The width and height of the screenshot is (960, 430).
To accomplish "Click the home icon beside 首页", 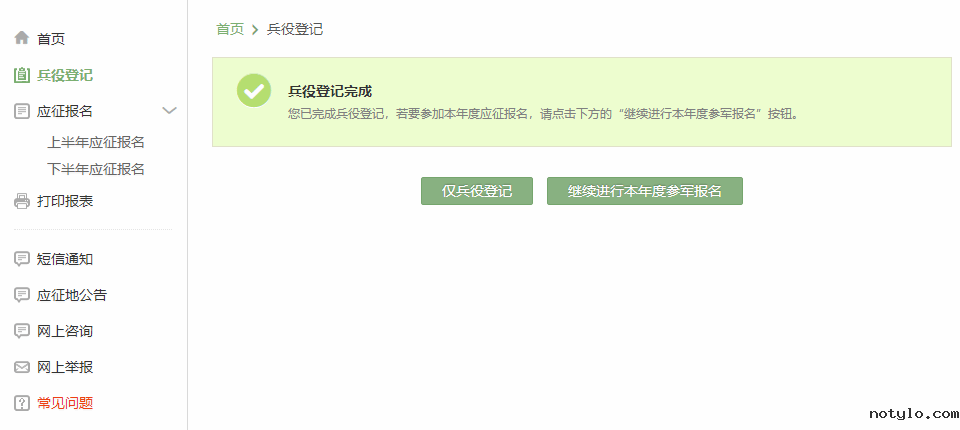I will 21,38.
